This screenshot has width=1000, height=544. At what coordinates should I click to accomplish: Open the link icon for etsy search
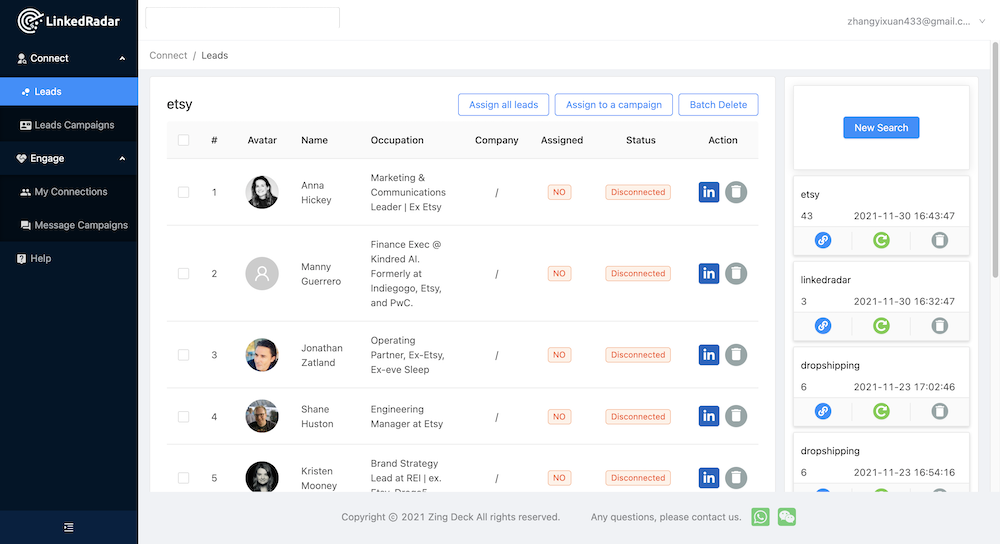(823, 240)
